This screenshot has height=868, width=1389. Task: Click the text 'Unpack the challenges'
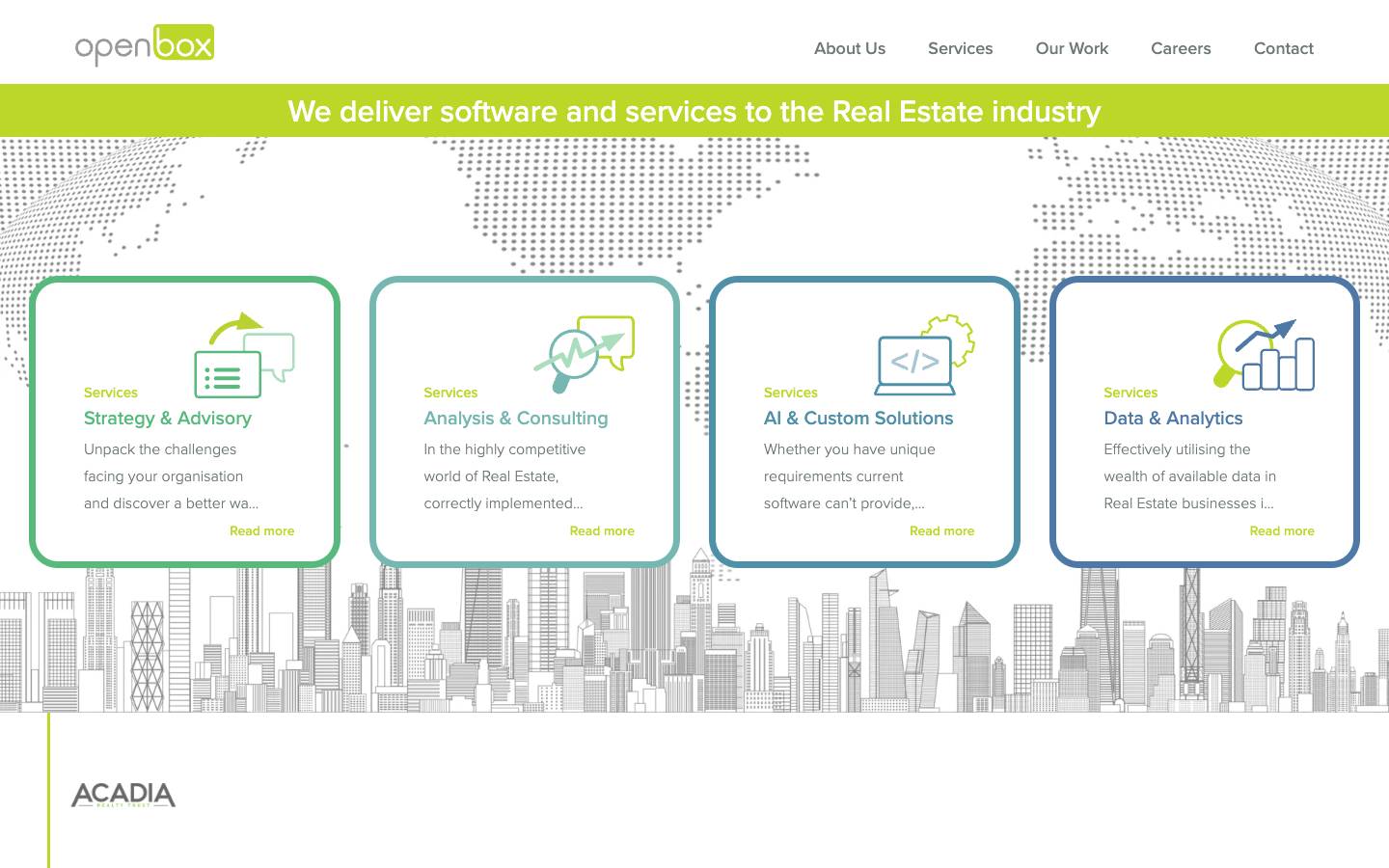click(x=160, y=449)
